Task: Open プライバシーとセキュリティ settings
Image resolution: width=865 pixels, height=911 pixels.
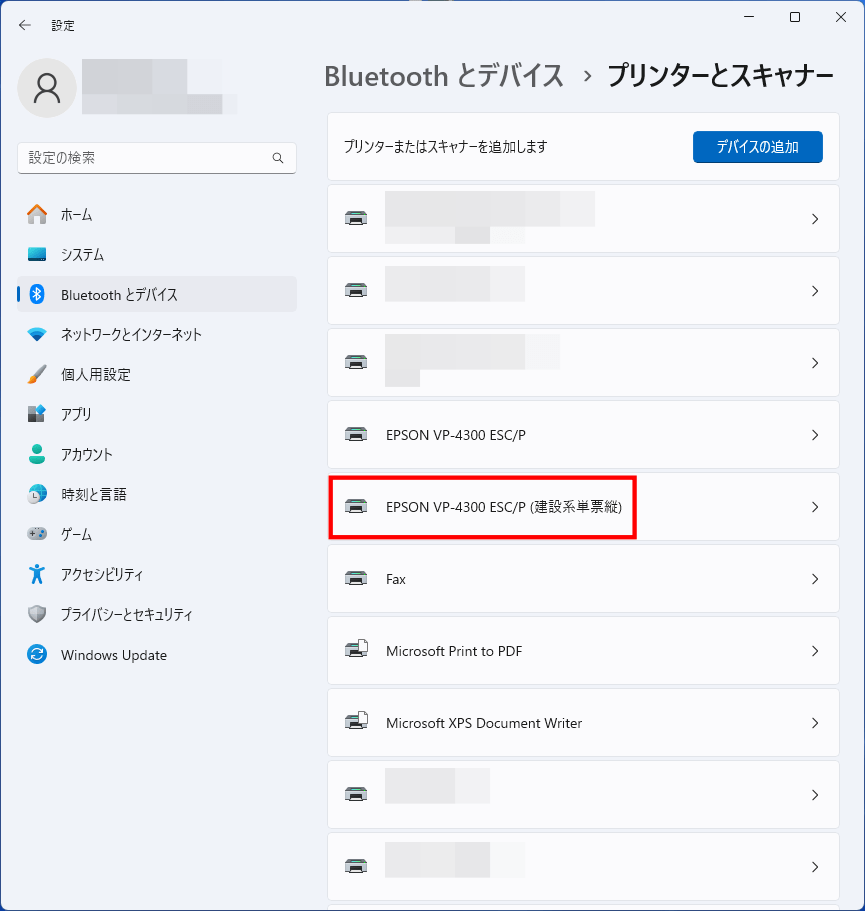Action: pos(126,615)
